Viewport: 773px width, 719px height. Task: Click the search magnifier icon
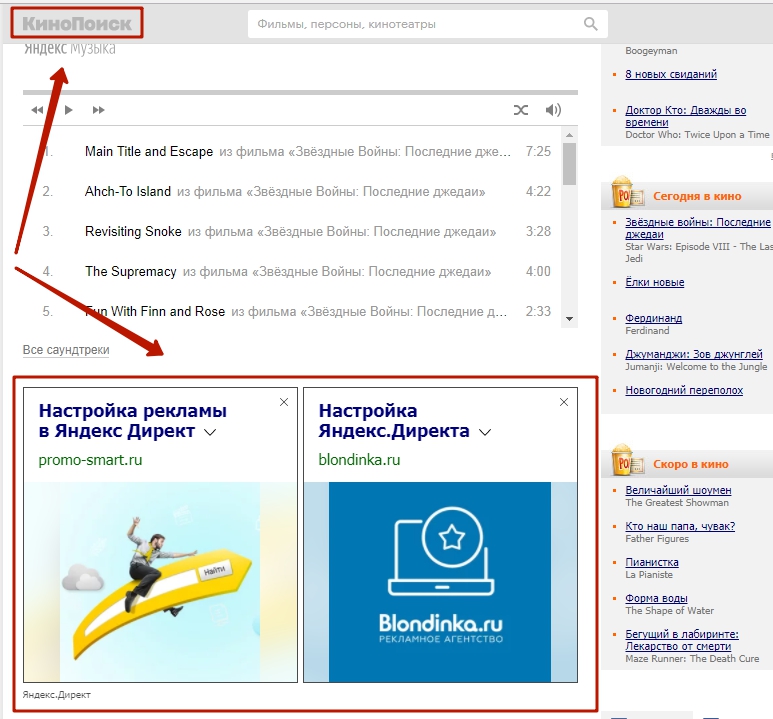[x=590, y=24]
